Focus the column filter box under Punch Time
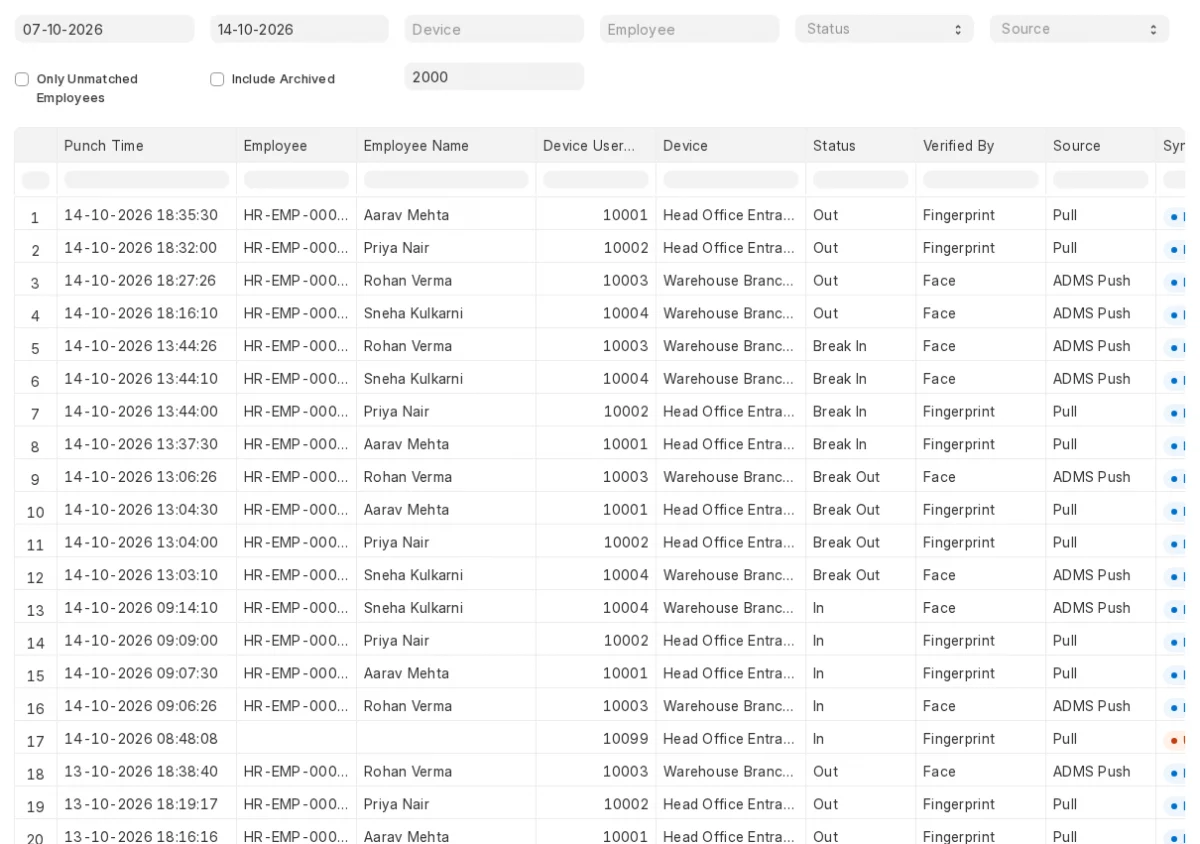Screen dimensions: 1200x844 [x=147, y=180]
